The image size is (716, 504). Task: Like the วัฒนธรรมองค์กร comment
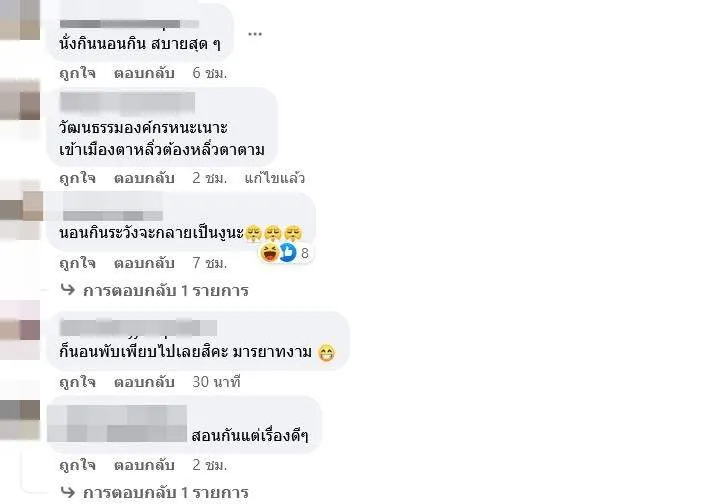pos(78,178)
